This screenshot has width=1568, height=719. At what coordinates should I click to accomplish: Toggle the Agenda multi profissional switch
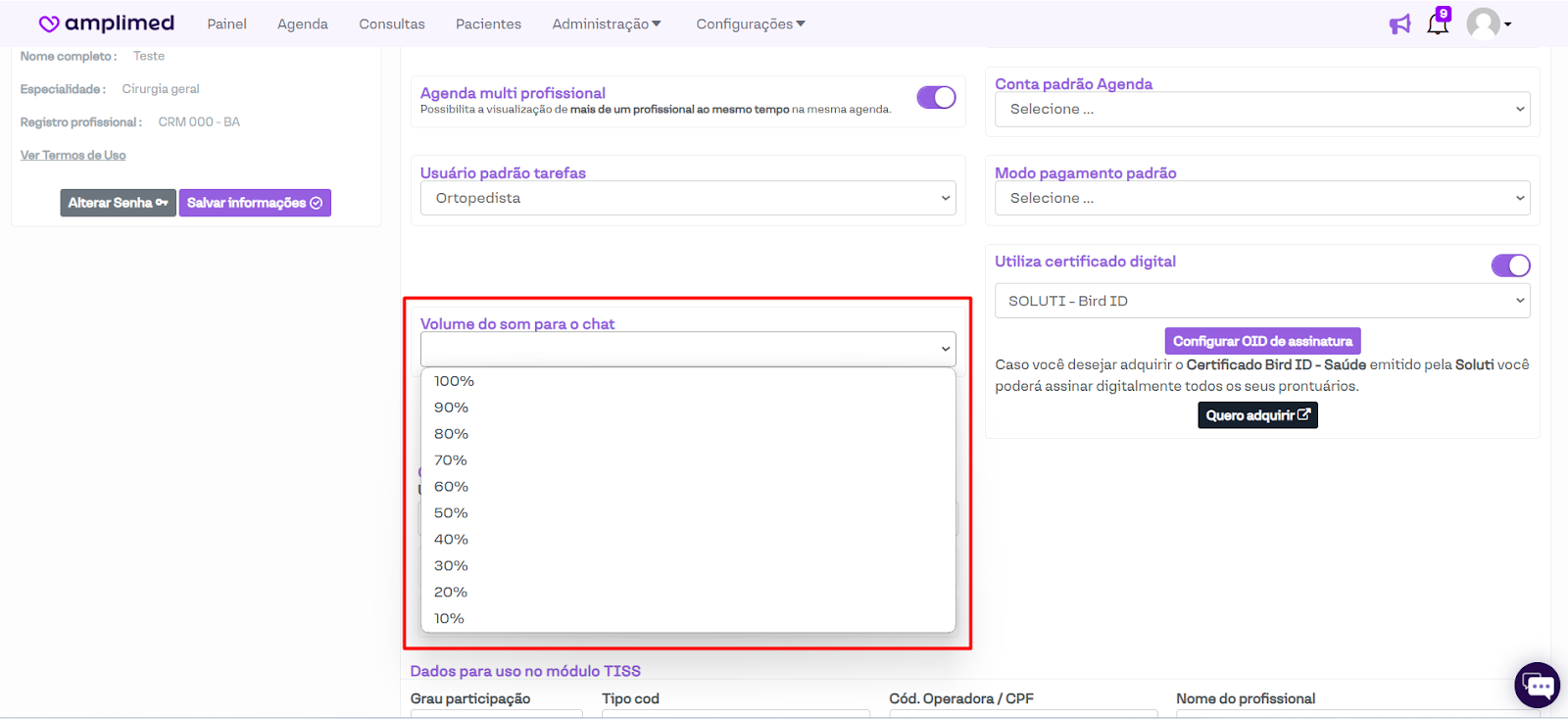(936, 97)
